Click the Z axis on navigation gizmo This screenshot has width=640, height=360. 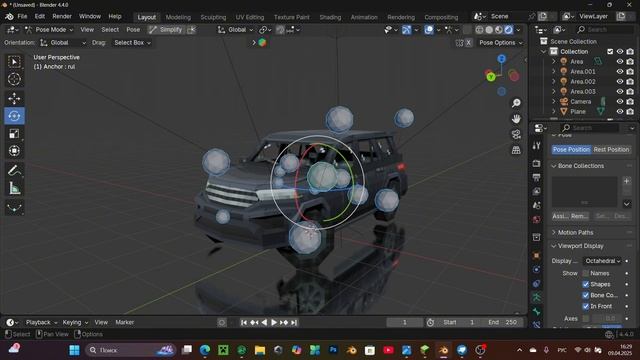click(x=502, y=59)
